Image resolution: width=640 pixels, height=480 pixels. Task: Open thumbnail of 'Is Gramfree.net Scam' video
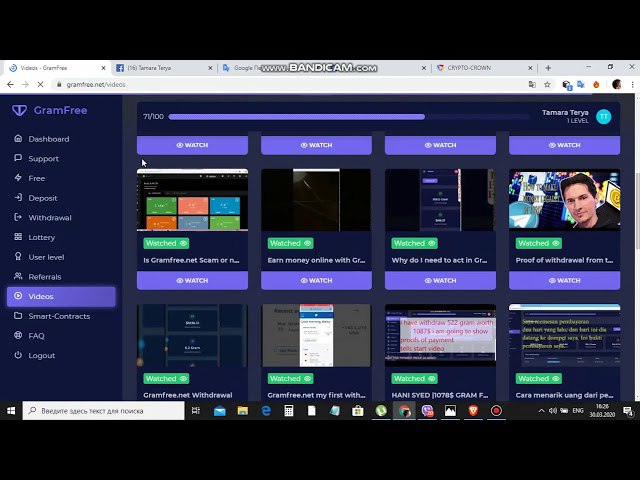192,200
